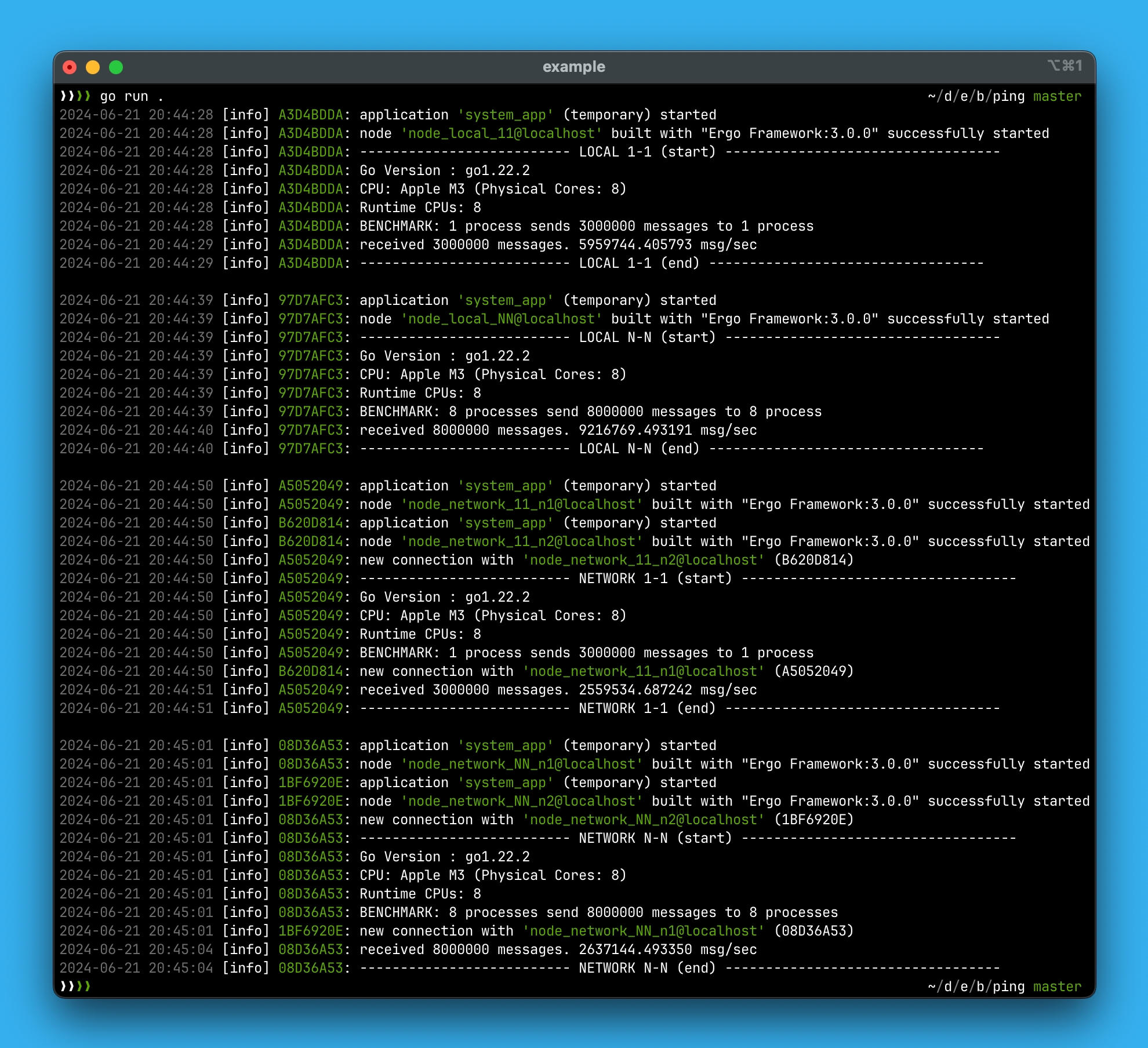Click the '9216769.493191 msg/sec' result
Image resolution: width=1148 pixels, height=1048 pixels.
point(667,430)
